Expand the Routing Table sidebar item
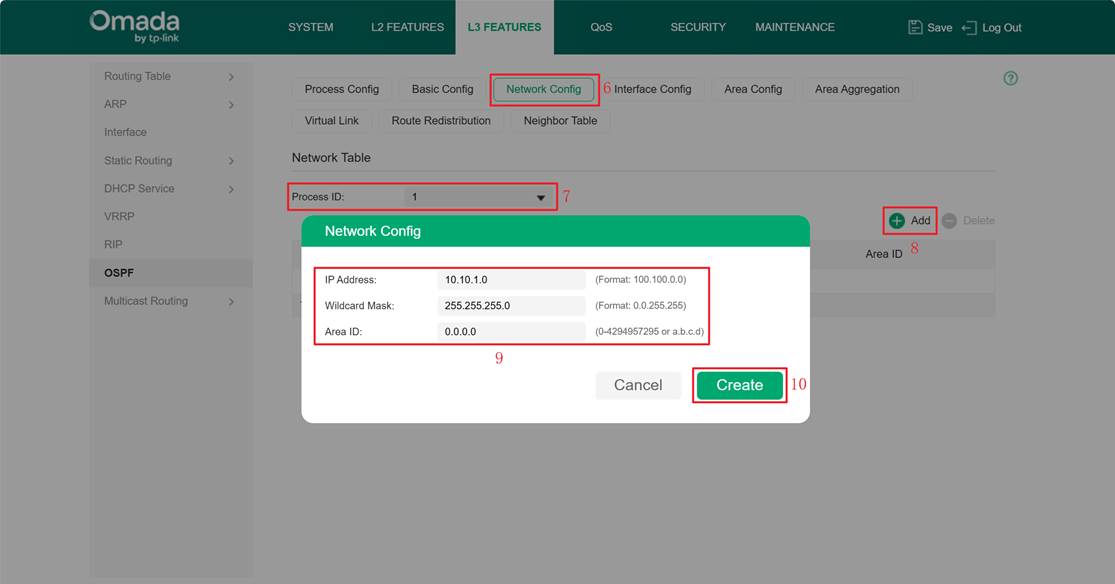1115x584 pixels. (231, 77)
